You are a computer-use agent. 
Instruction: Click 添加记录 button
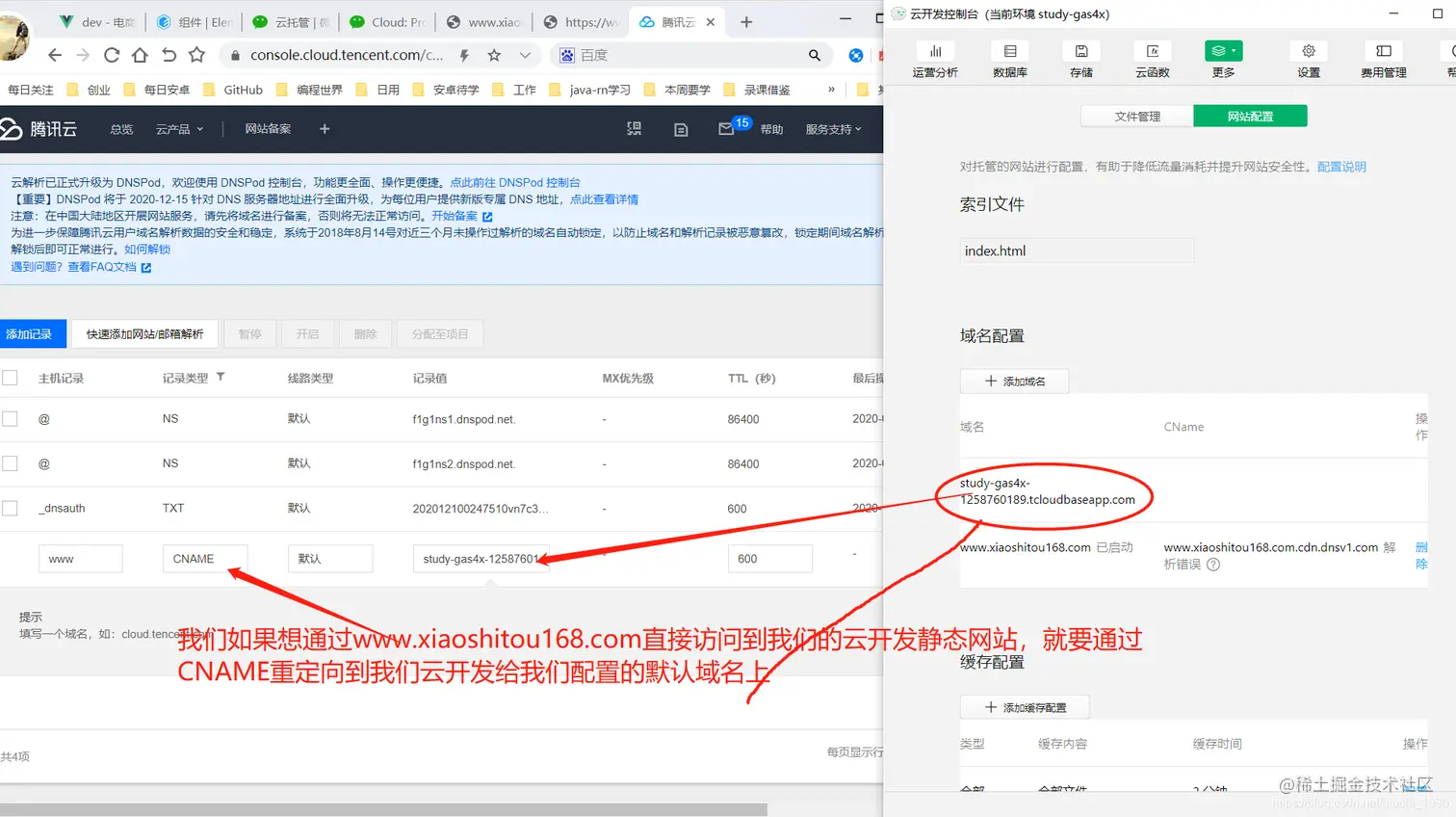coord(32,334)
